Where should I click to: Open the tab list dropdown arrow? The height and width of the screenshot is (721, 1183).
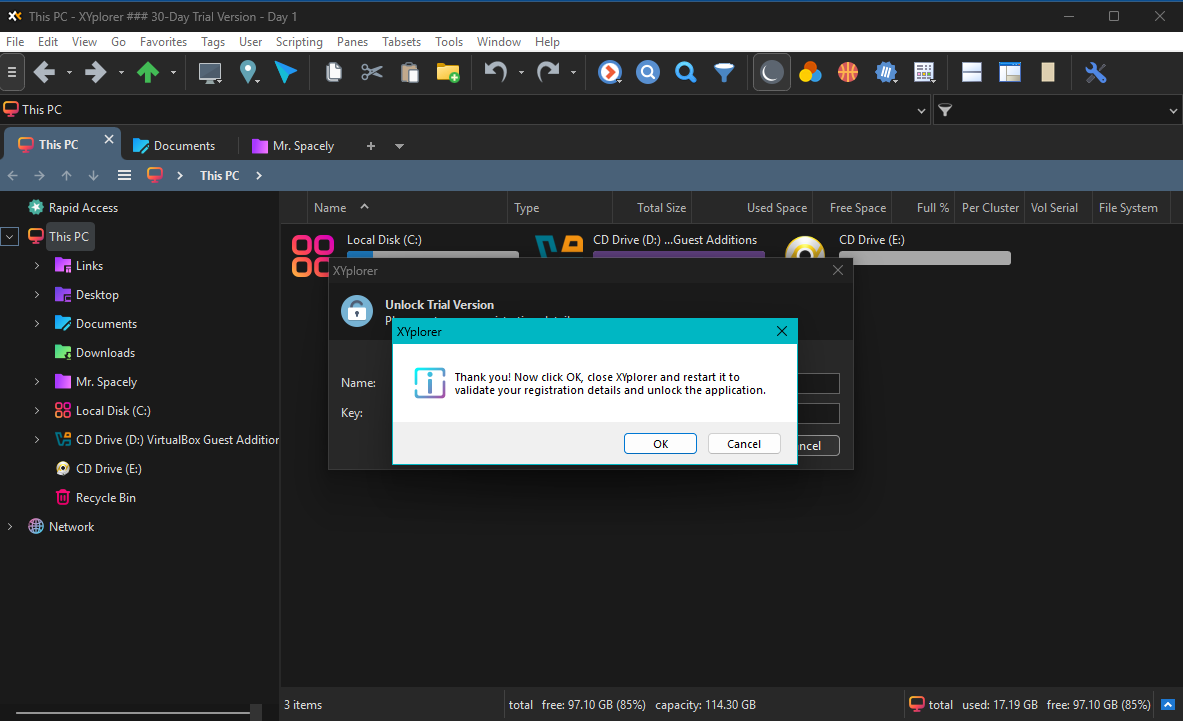pos(399,146)
